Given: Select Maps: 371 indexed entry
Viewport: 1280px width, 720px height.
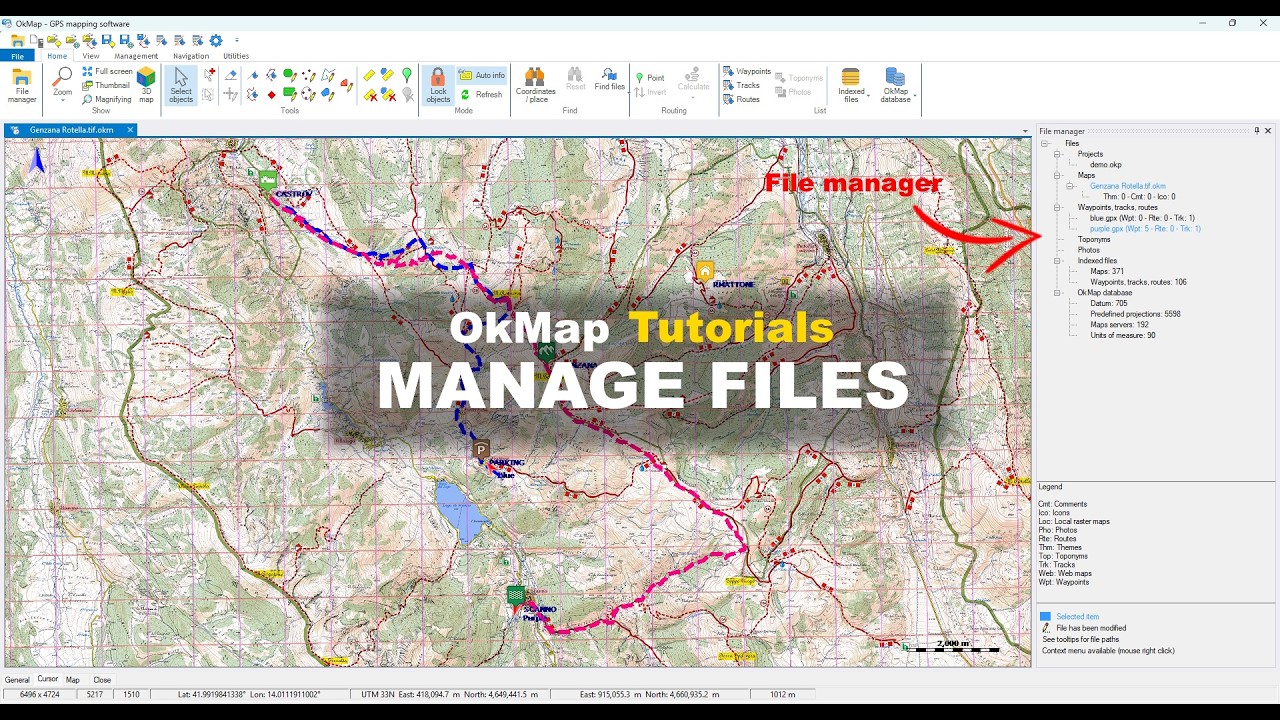Looking at the screenshot, I should (1107, 271).
